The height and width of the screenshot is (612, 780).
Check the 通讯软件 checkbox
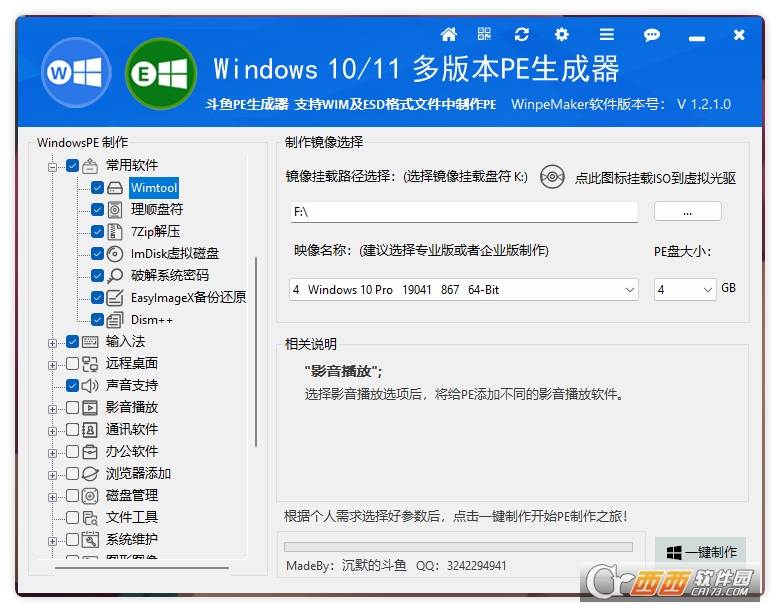click(x=73, y=429)
